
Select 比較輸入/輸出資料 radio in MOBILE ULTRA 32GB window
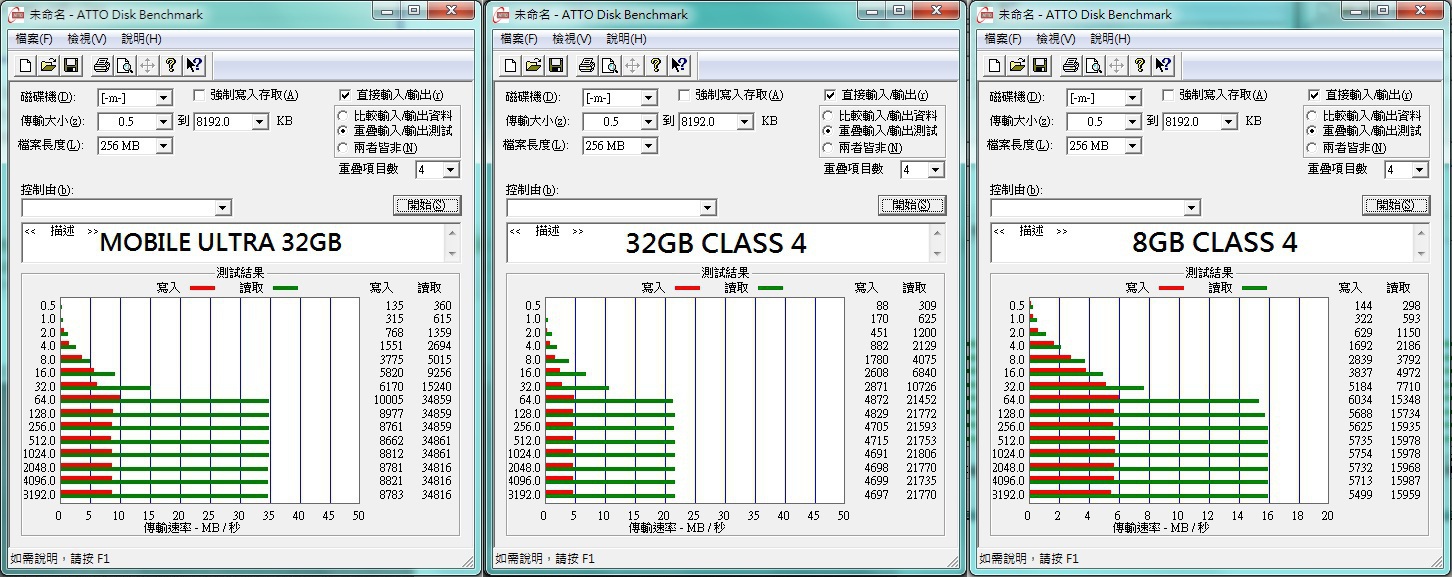pyautogui.click(x=344, y=116)
